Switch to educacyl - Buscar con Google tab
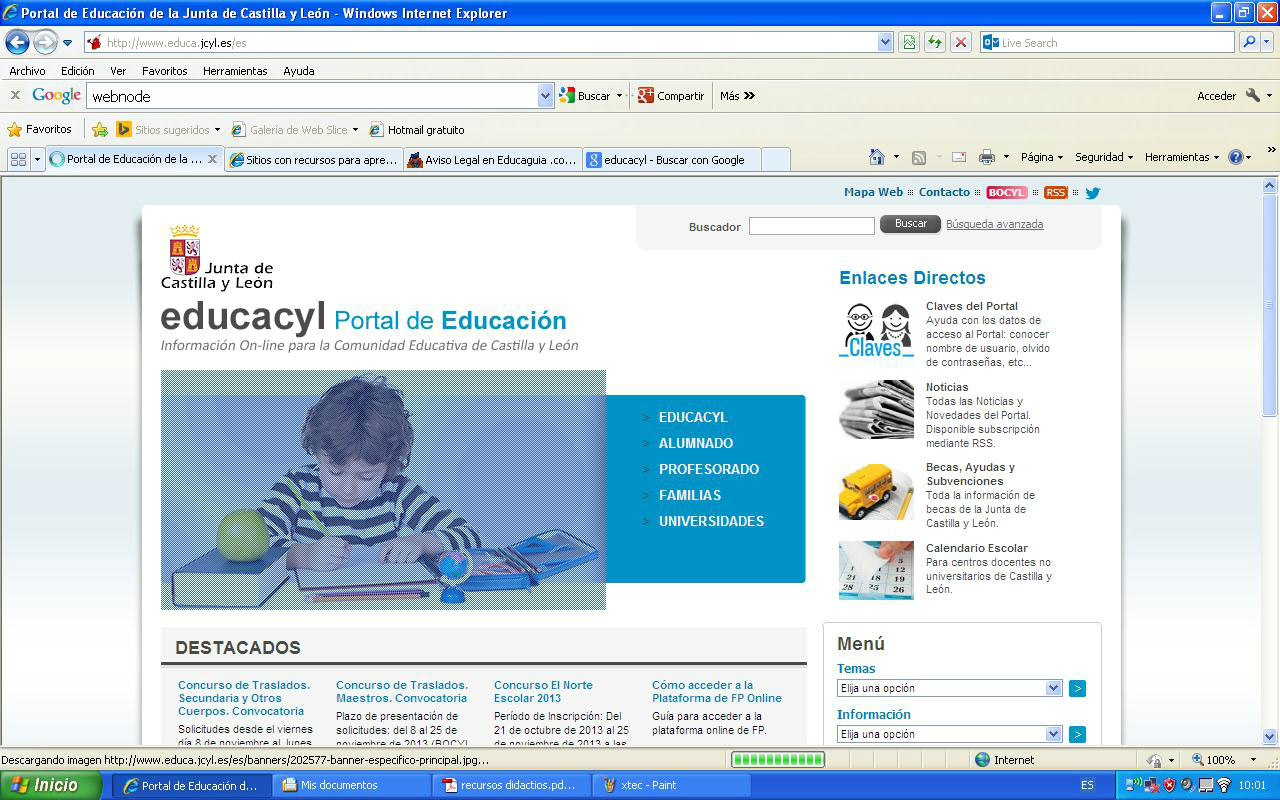Image resolution: width=1280 pixels, height=800 pixels. point(673,160)
